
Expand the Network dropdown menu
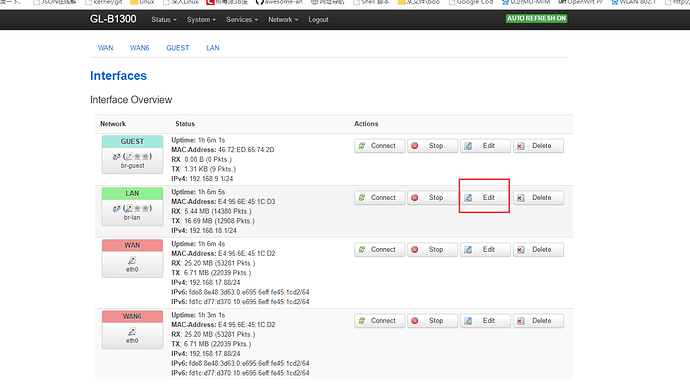tap(283, 20)
